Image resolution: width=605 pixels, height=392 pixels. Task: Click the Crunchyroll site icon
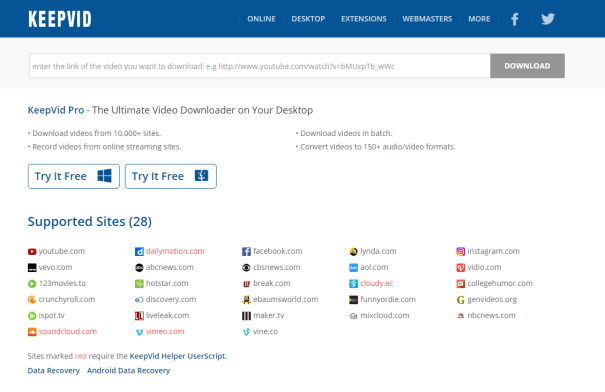pos(32,300)
